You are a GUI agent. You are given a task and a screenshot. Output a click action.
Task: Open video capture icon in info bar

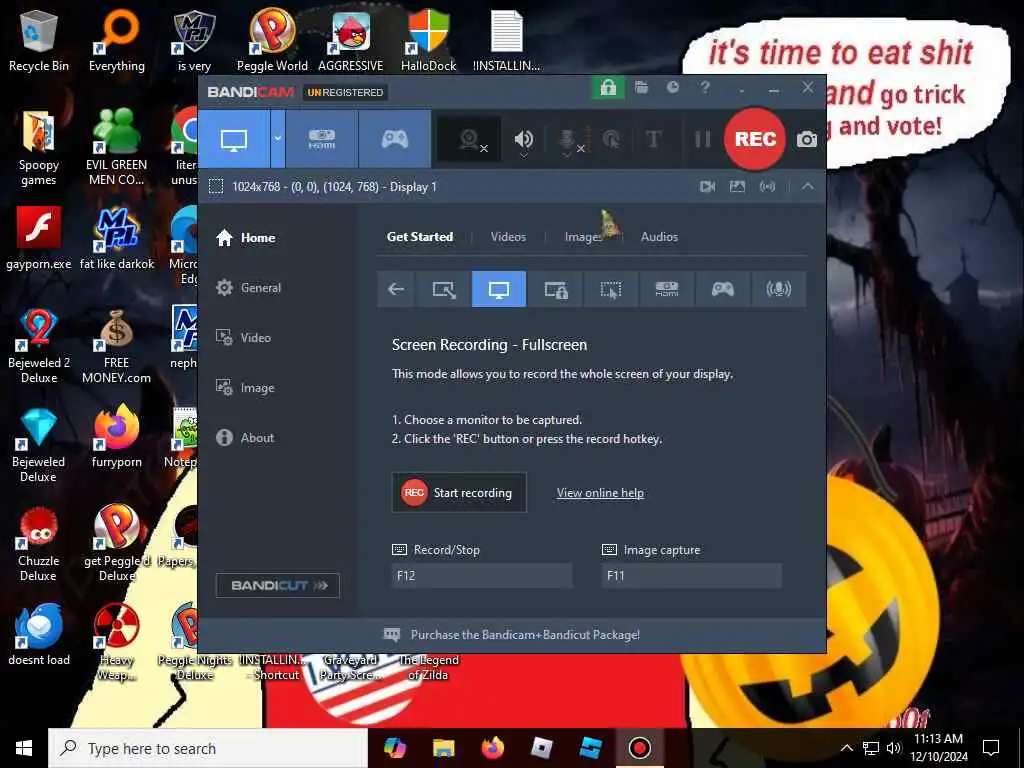[707, 187]
